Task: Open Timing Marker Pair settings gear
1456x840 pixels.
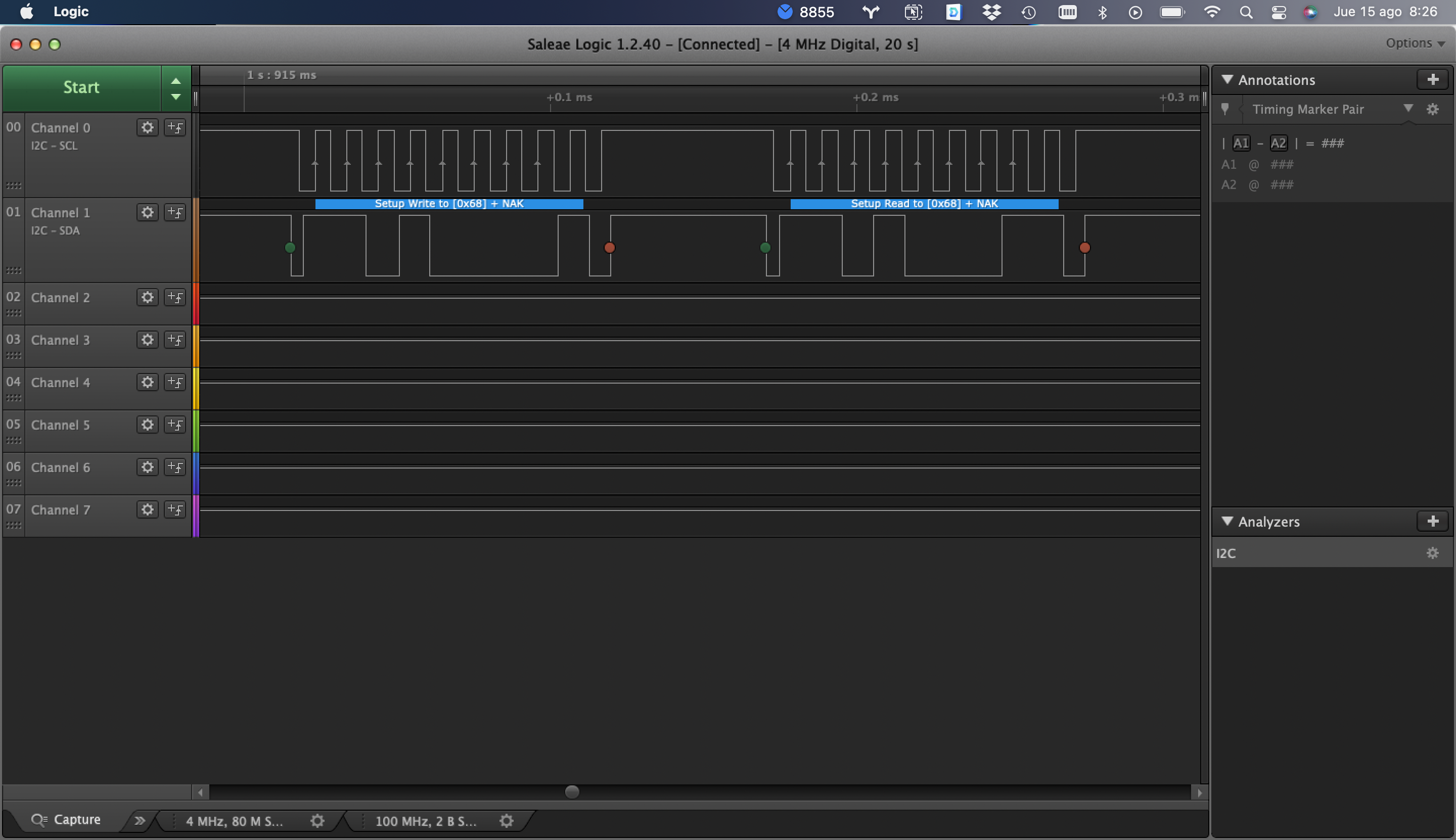Action: click(x=1432, y=109)
